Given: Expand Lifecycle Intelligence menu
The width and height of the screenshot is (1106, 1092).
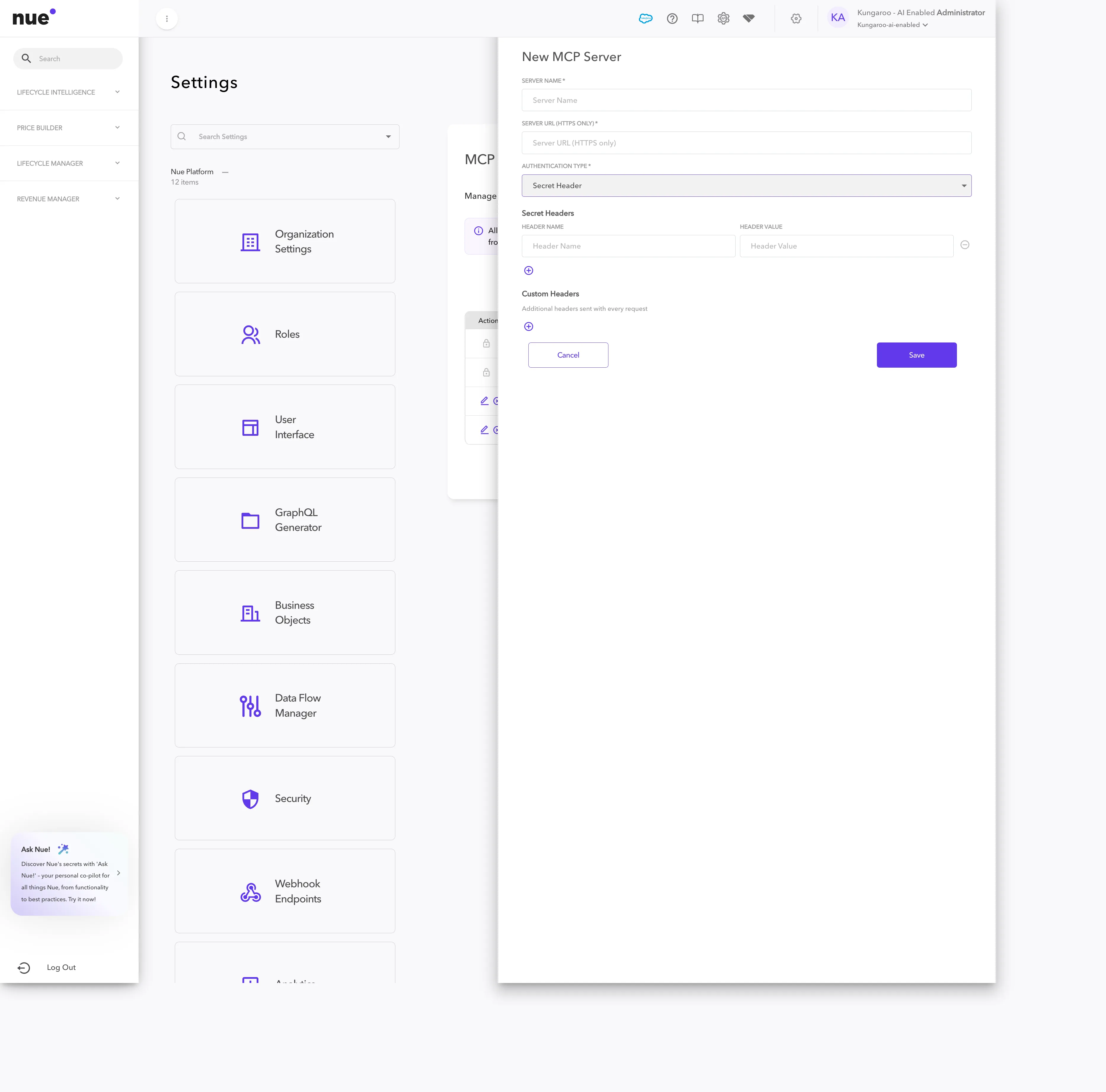Looking at the screenshot, I should [69, 92].
